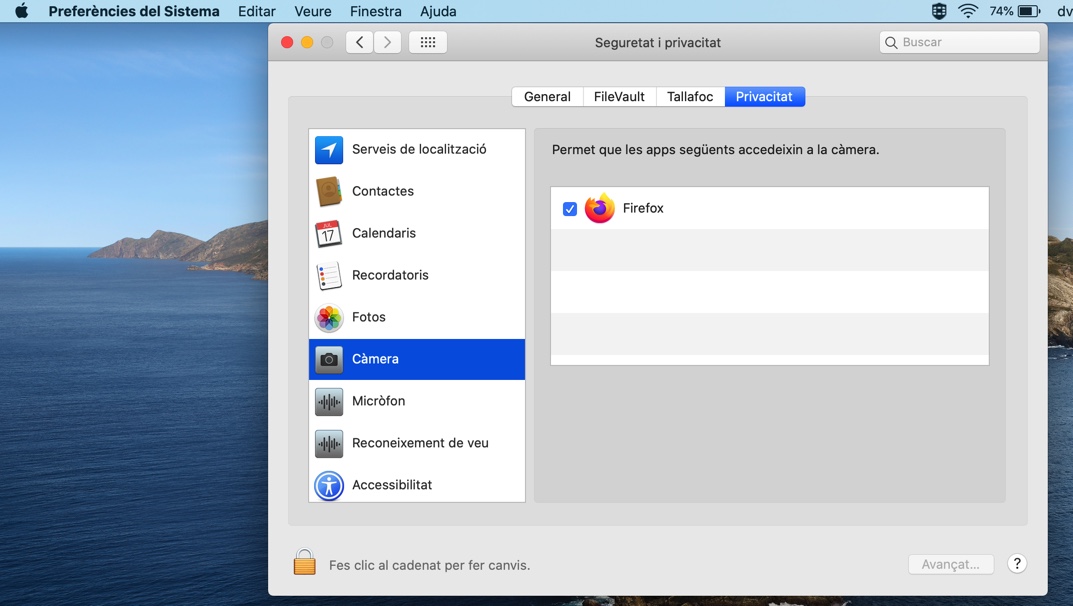The width and height of the screenshot is (1073, 606).
Task: Click the help question mark button
Action: (x=1017, y=564)
